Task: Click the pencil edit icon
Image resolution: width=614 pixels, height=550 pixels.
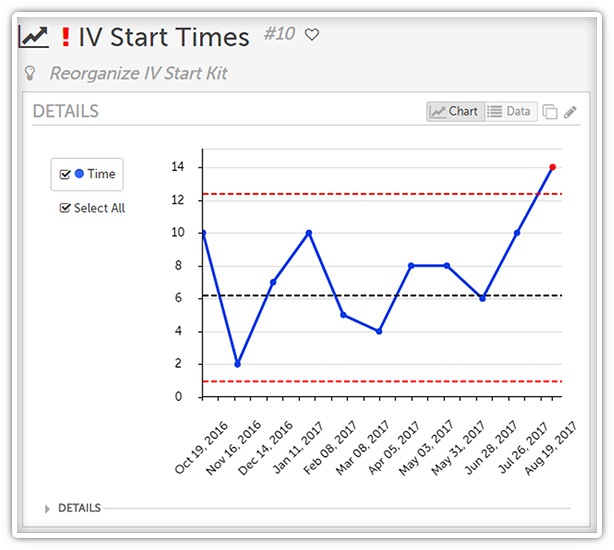Action: pyautogui.click(x=571, y=112)
